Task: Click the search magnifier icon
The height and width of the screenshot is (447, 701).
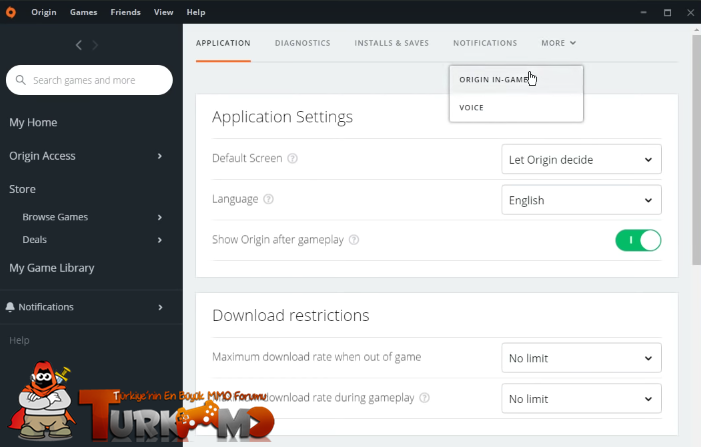Action: coord(20,80)
